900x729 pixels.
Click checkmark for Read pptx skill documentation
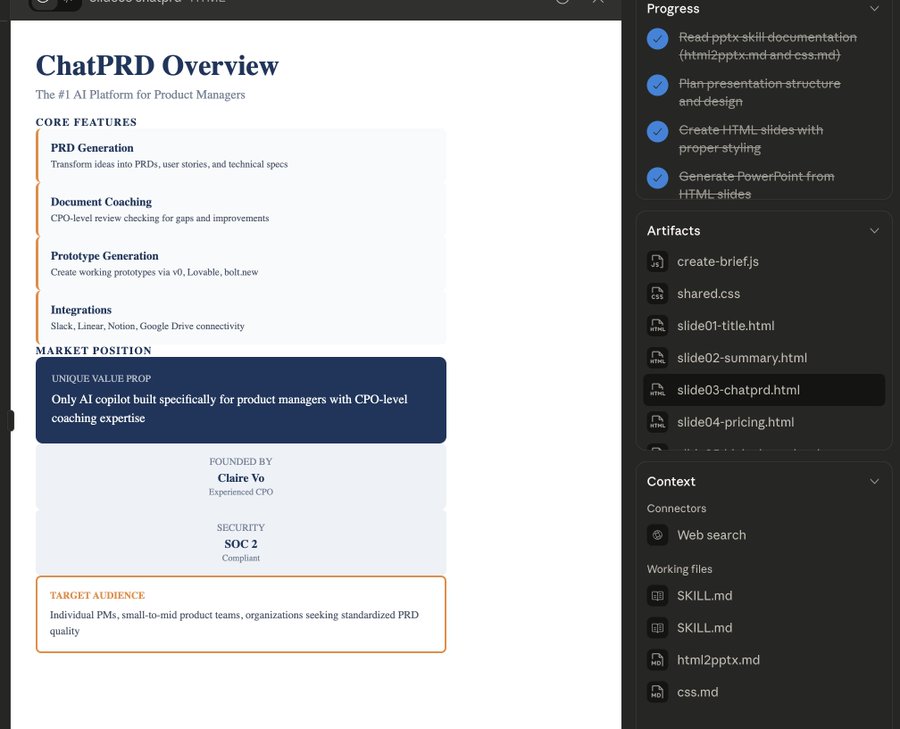[657, 39]
